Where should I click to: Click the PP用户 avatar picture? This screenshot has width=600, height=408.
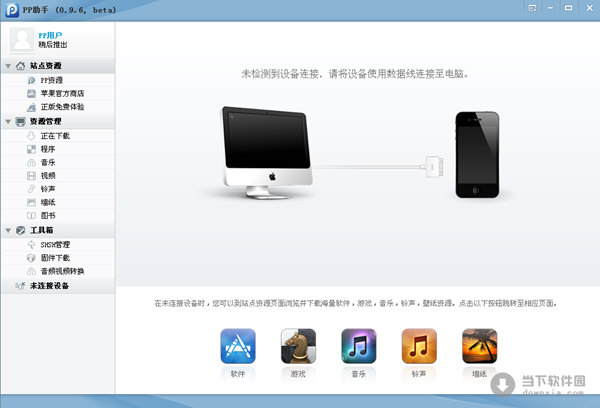22,40
